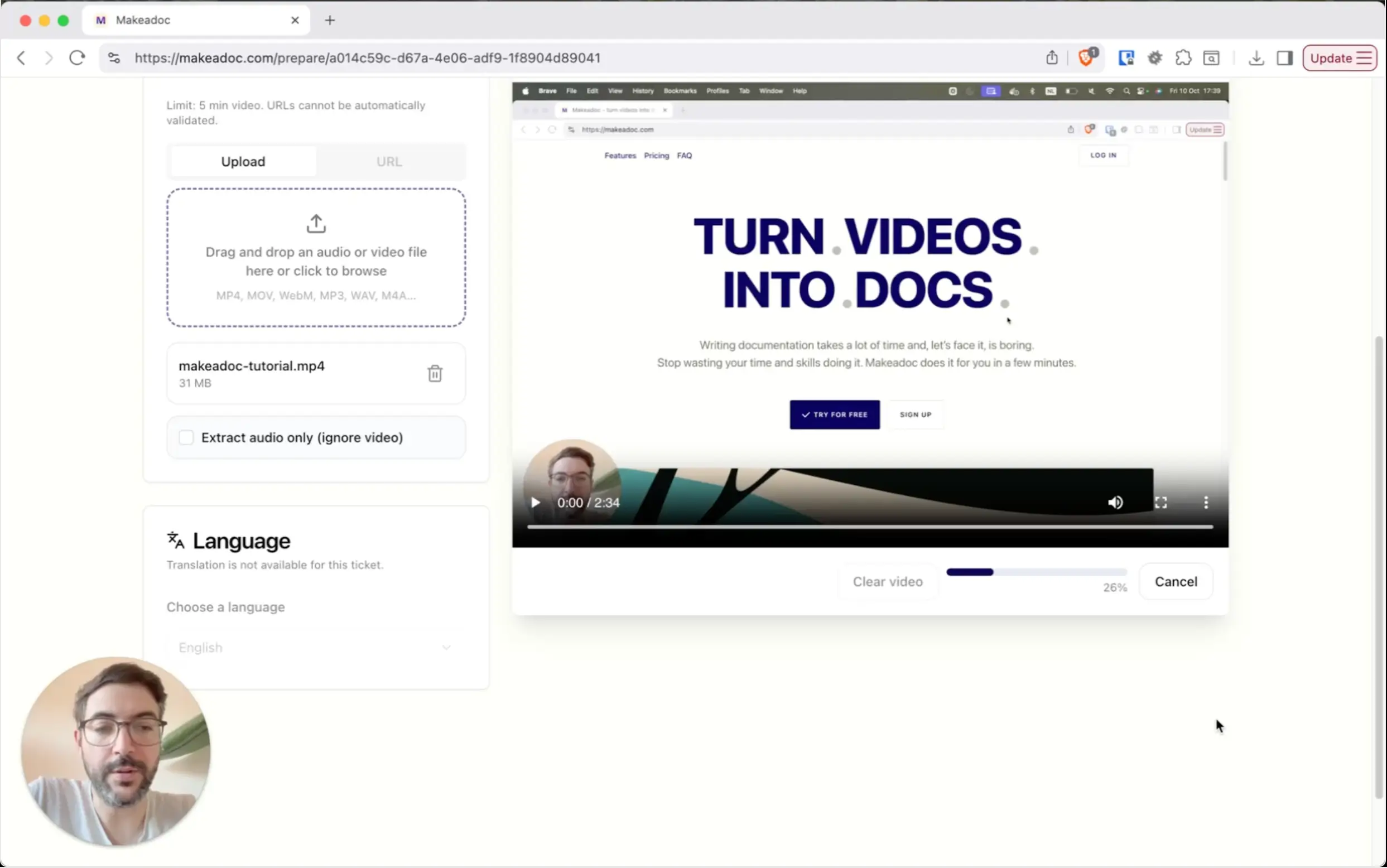Enable Extract audio only (ignore video)
The image size is (1387, 868).
(x=186, y=437)
